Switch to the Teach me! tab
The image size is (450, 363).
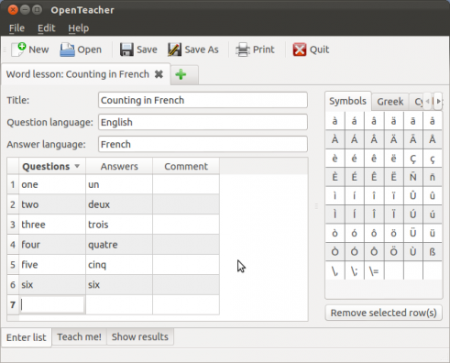pos(79,337)
